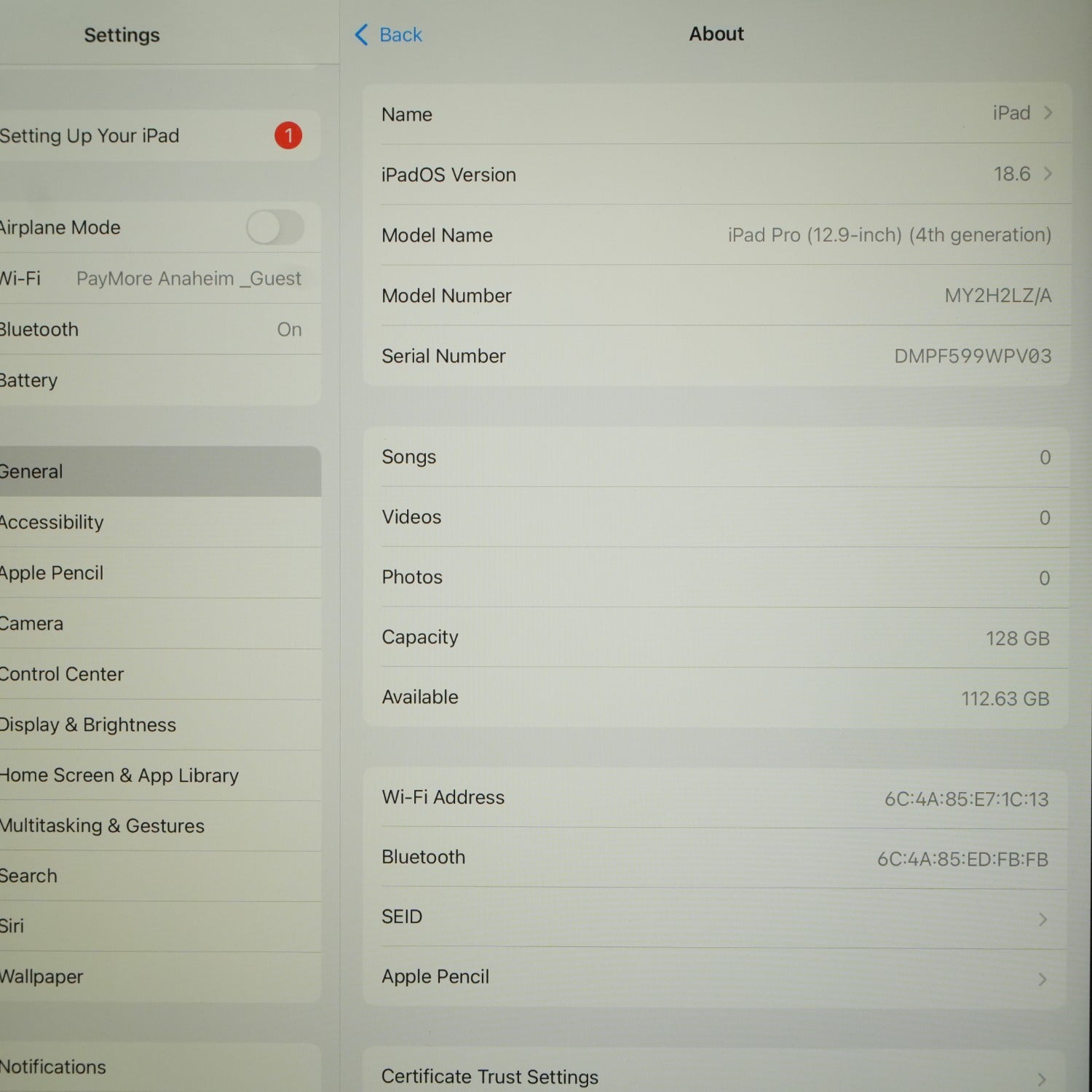Open Setting Up Your iPad

point(160,135)
